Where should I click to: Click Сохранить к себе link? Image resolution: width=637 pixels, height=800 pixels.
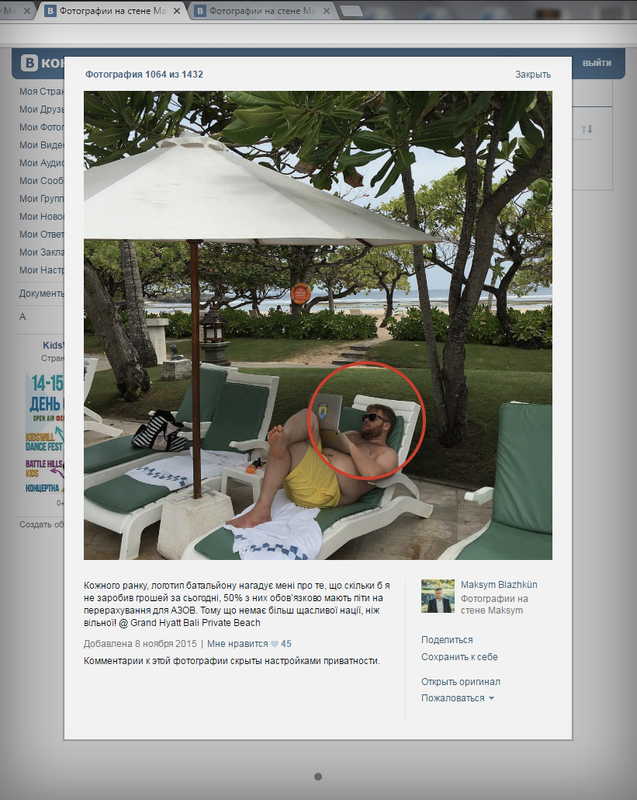pos(460,657)
